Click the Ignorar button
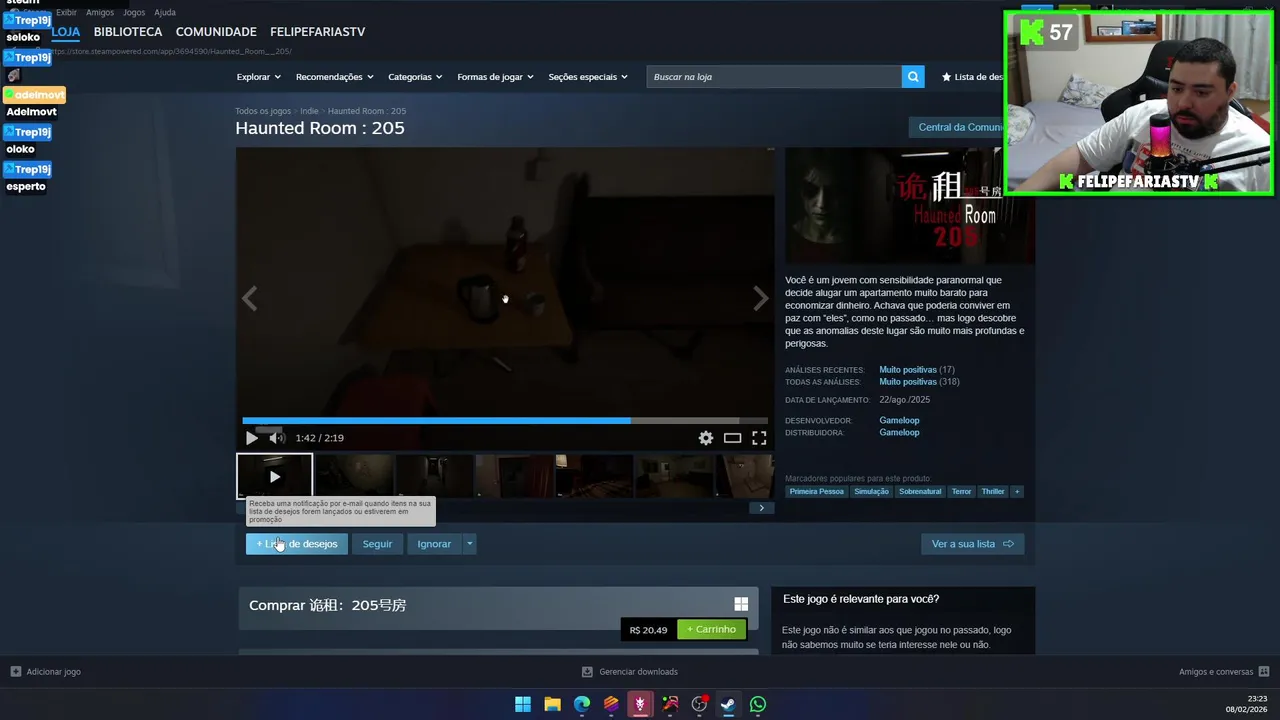 coord(434,544)
